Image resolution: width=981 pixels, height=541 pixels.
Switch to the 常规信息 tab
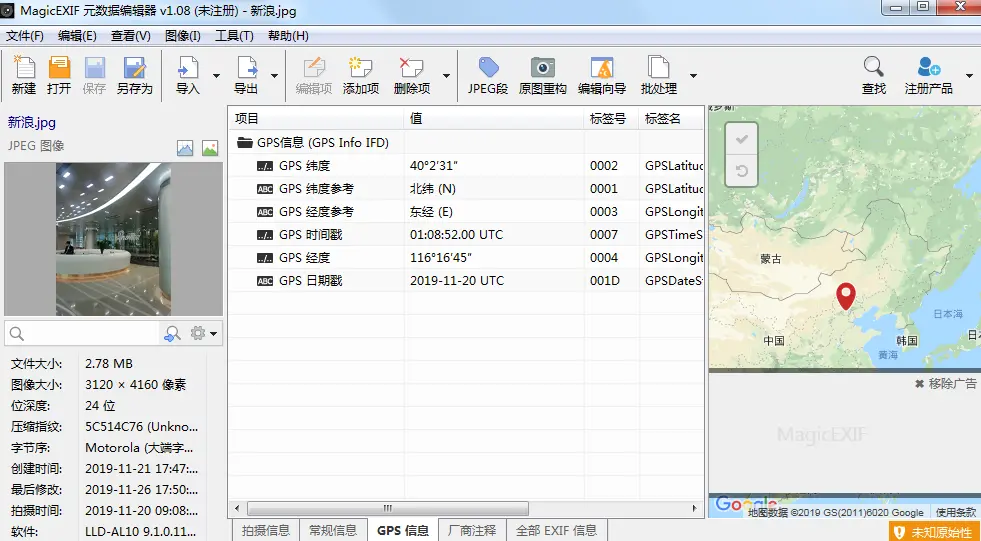click(x=333, y=530)
